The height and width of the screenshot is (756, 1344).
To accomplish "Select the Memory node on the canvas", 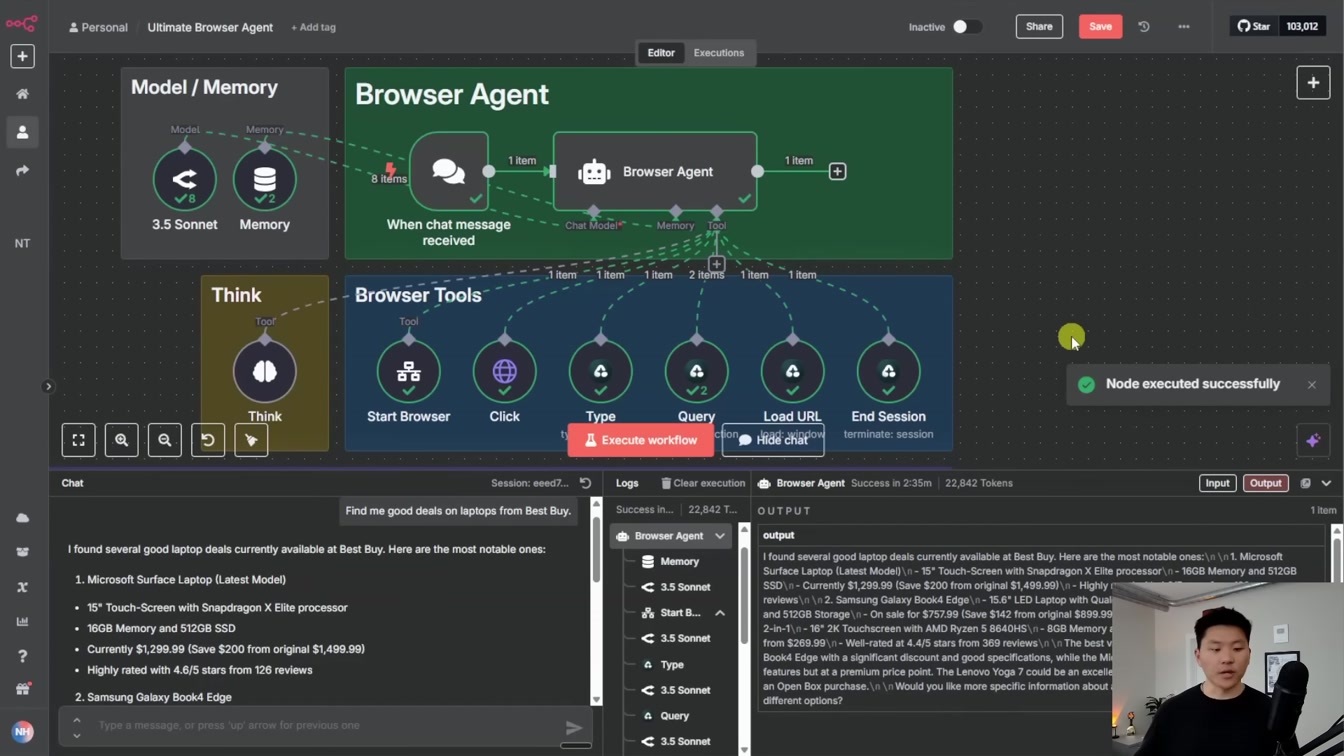I will click(264, 180).
